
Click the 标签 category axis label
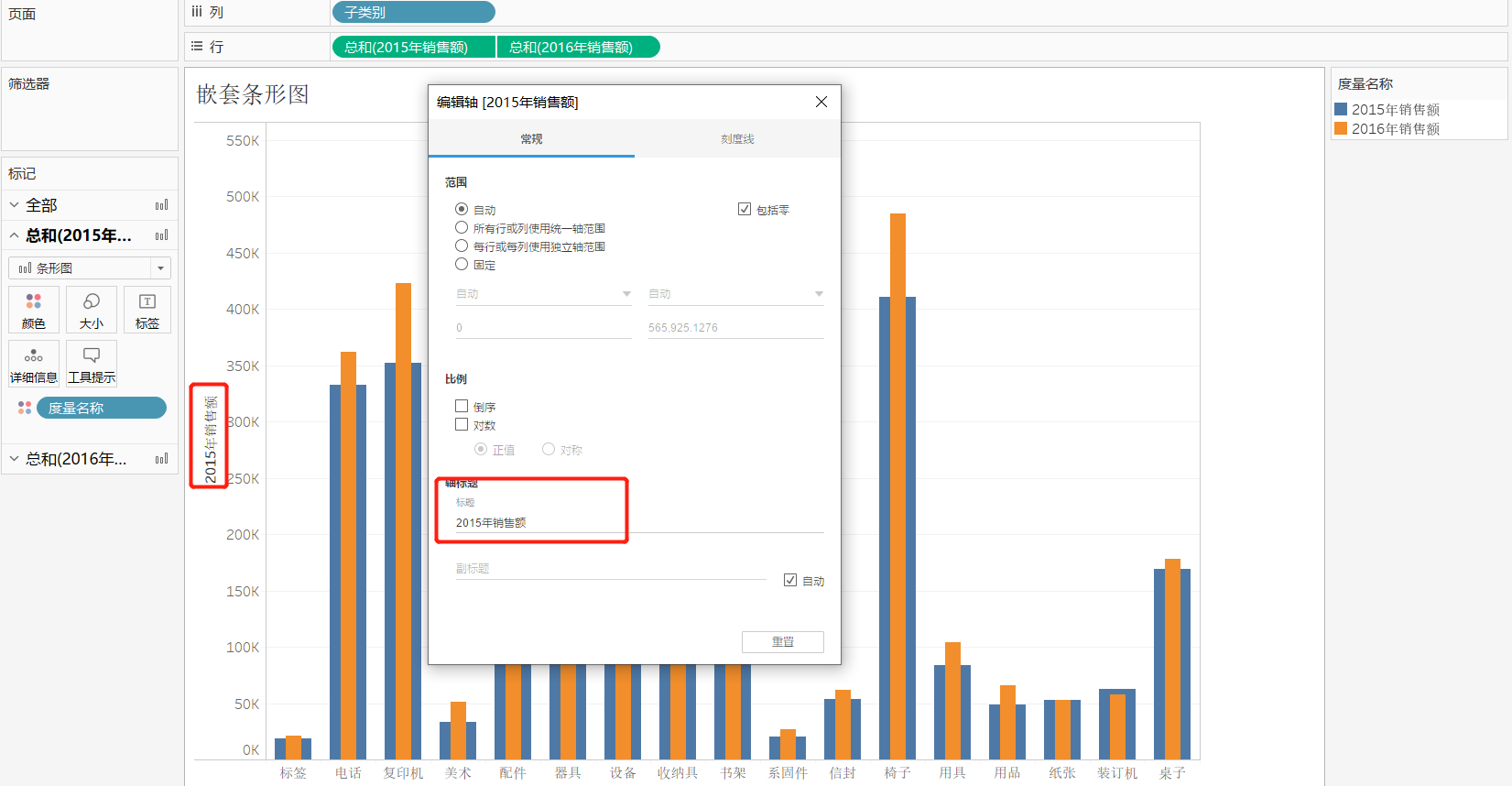[x=293, y=773]
